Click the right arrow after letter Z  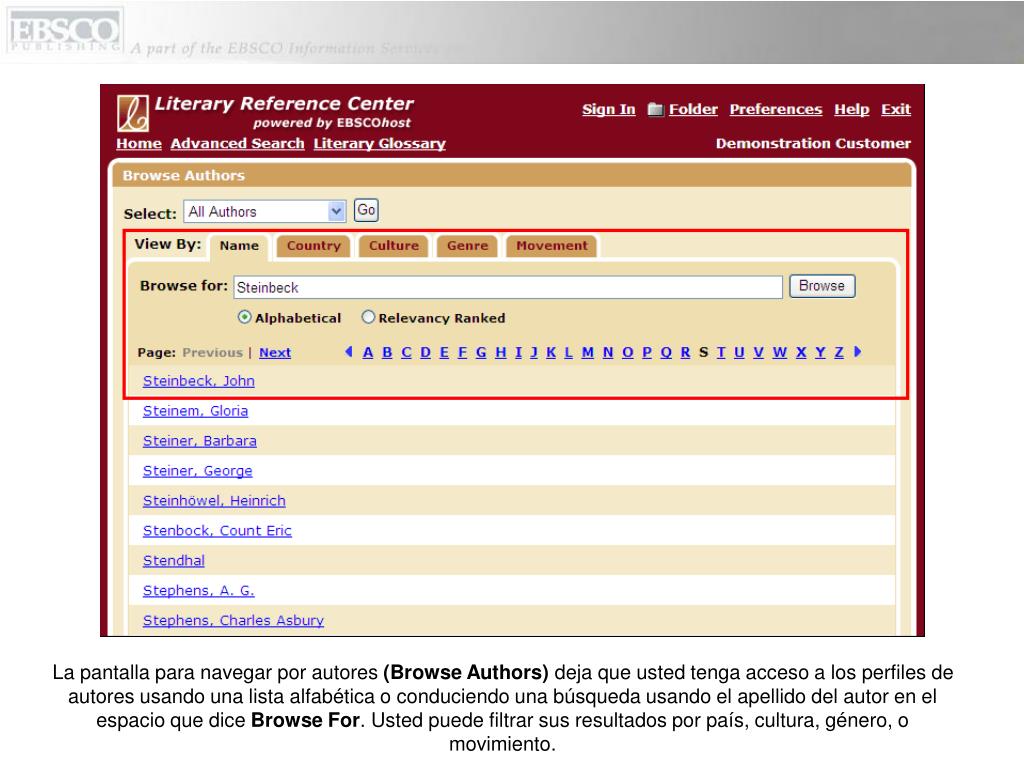[857, 352]
